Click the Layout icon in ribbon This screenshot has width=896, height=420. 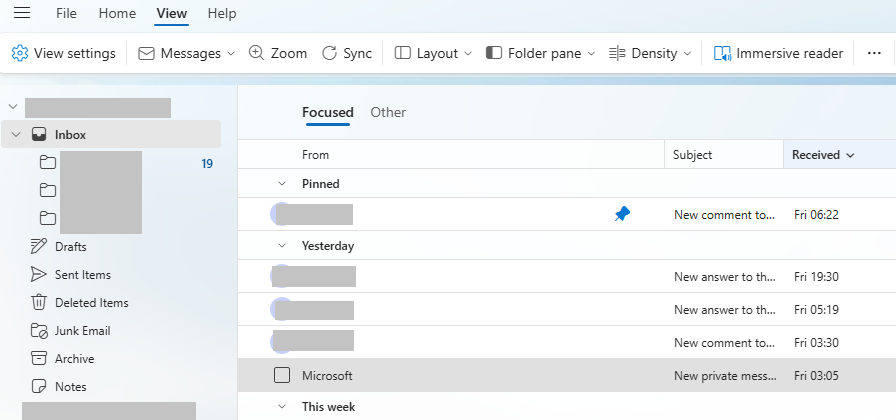coord(403,53)
